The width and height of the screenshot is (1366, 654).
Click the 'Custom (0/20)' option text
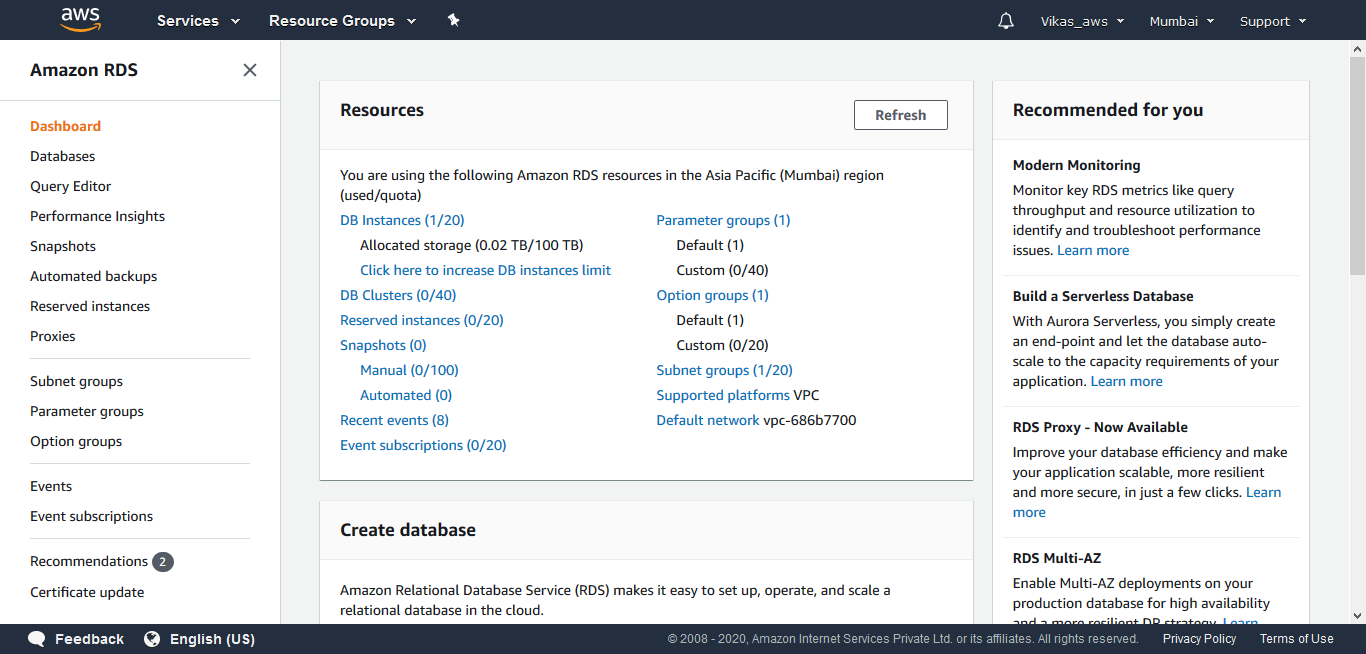tap(722, 345)
